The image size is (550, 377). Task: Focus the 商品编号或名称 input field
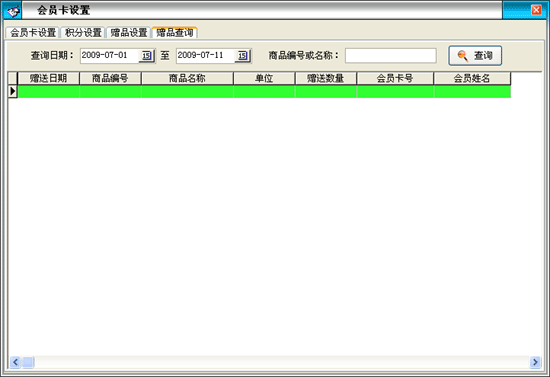point(391,56)
